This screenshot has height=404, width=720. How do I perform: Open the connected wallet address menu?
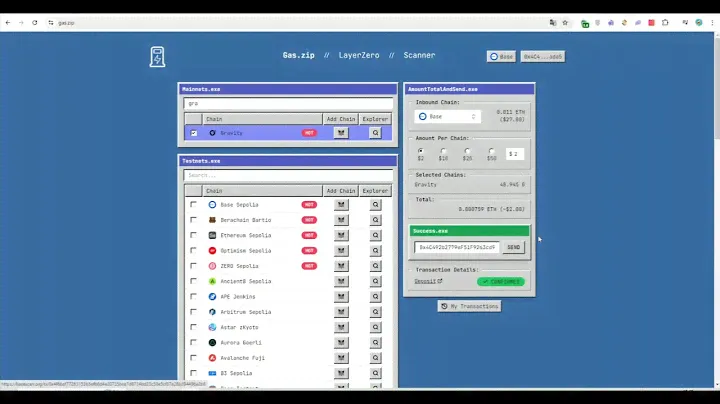point(543,57)
